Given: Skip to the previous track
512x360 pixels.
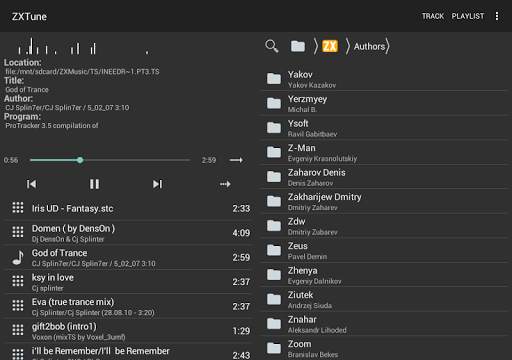Looking at the screenshot, I should pyautogui.click(x=31, y=184).
